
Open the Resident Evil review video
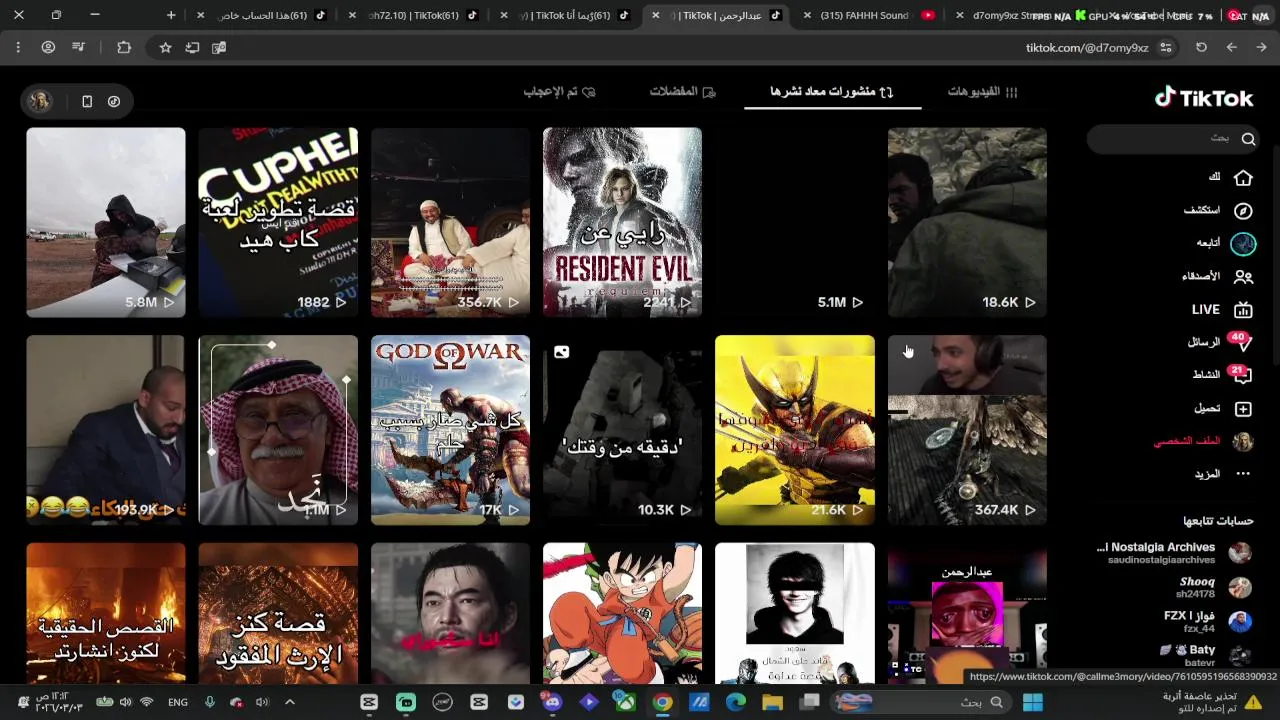[622, 222]
